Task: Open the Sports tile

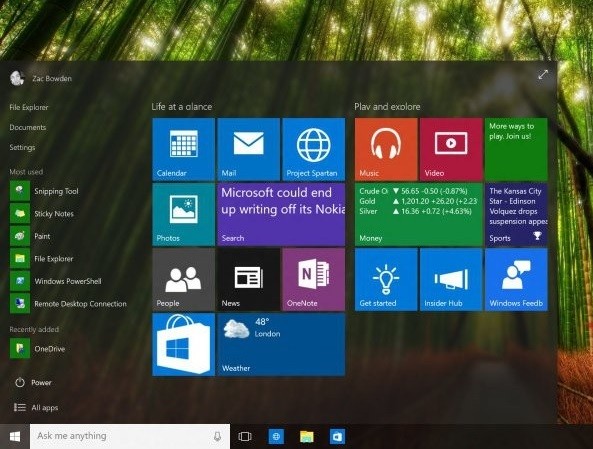Action: (x=516, y=214)
